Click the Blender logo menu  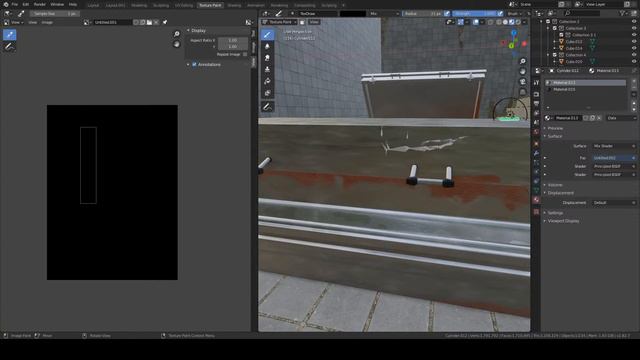pyautogui.click(x=6, y=4)
